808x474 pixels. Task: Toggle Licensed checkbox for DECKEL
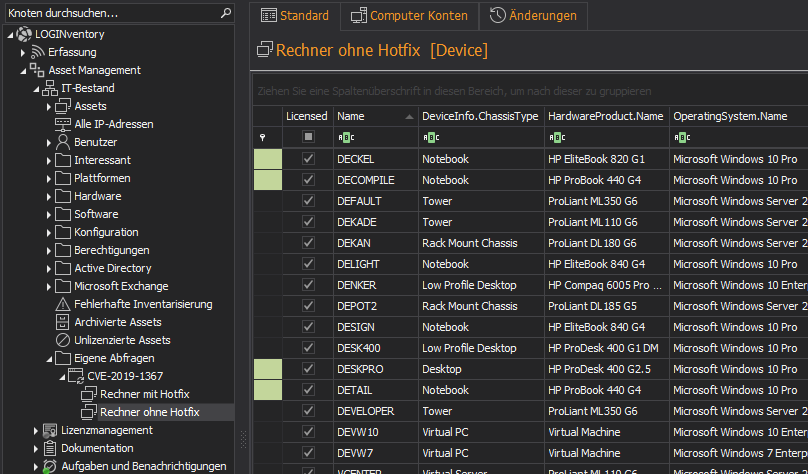[308, 159]
